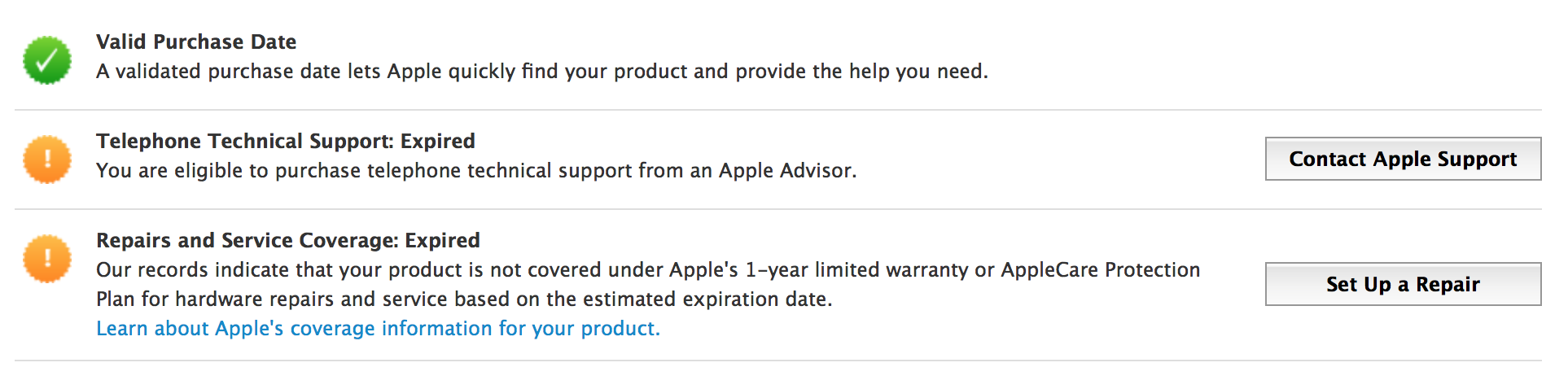Click the words Apple Advisor in the telephone description
Screen dimensions: 1568x389
[786, 171]
